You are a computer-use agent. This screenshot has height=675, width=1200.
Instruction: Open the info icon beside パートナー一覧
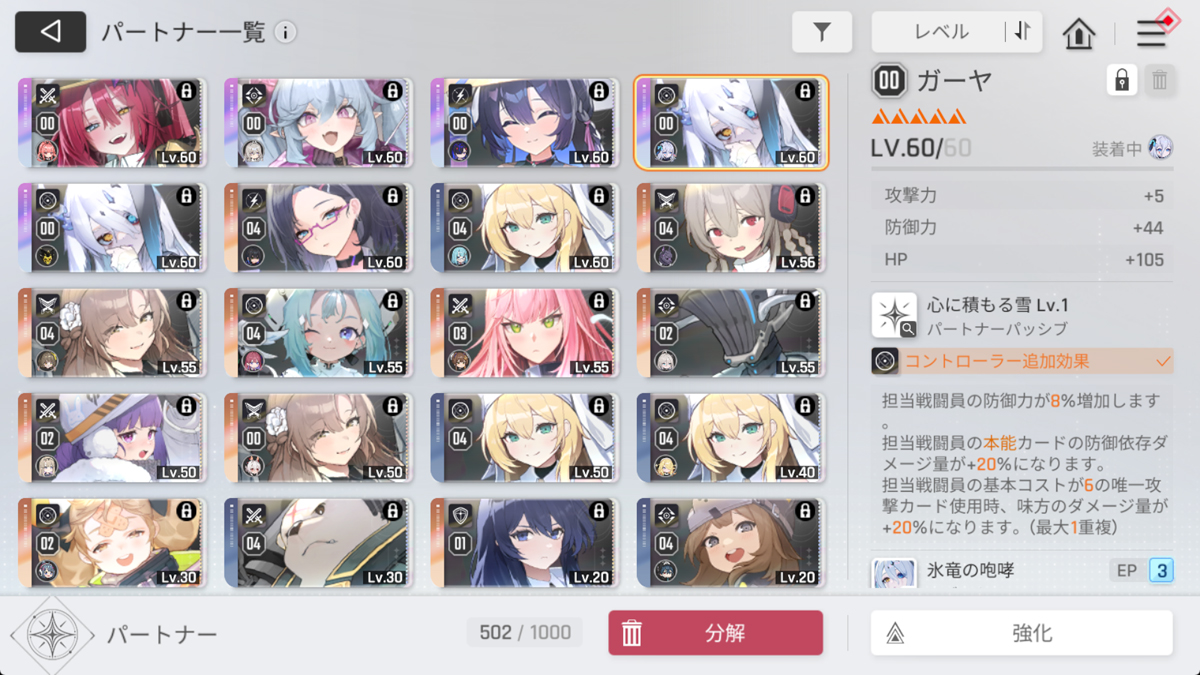[x=285, y=33]
